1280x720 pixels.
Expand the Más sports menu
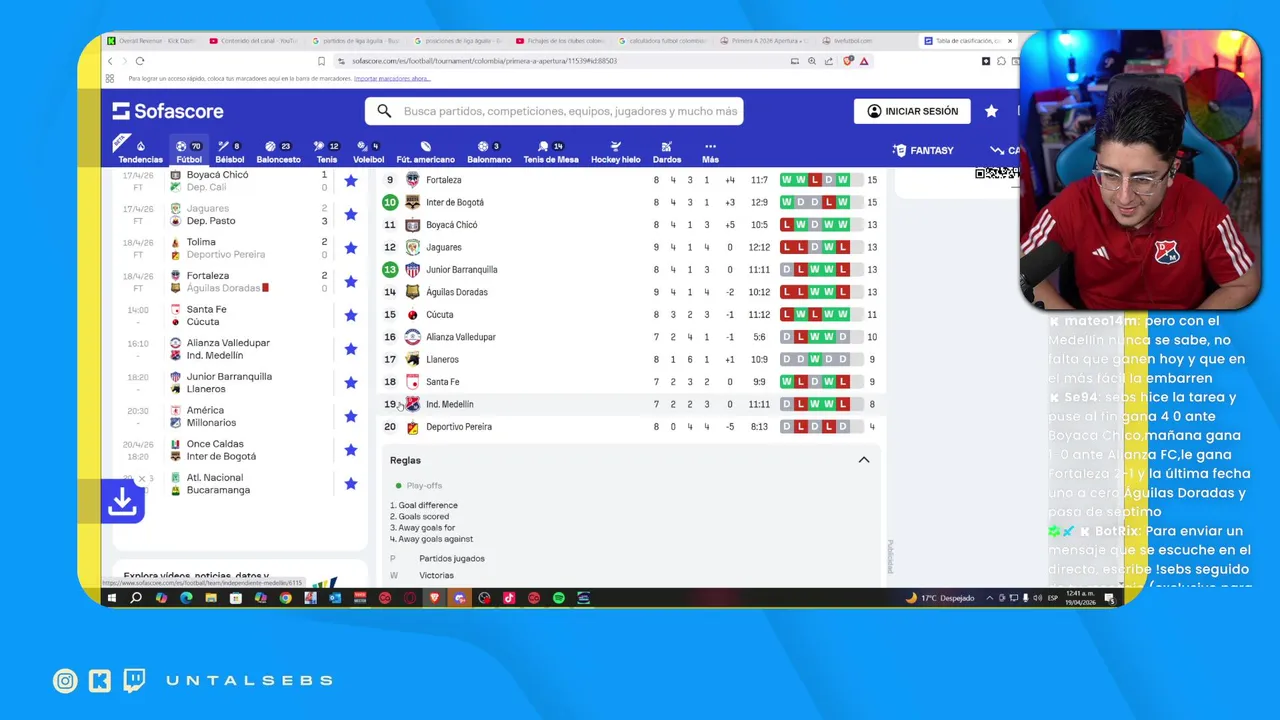(x=710, y=152)
